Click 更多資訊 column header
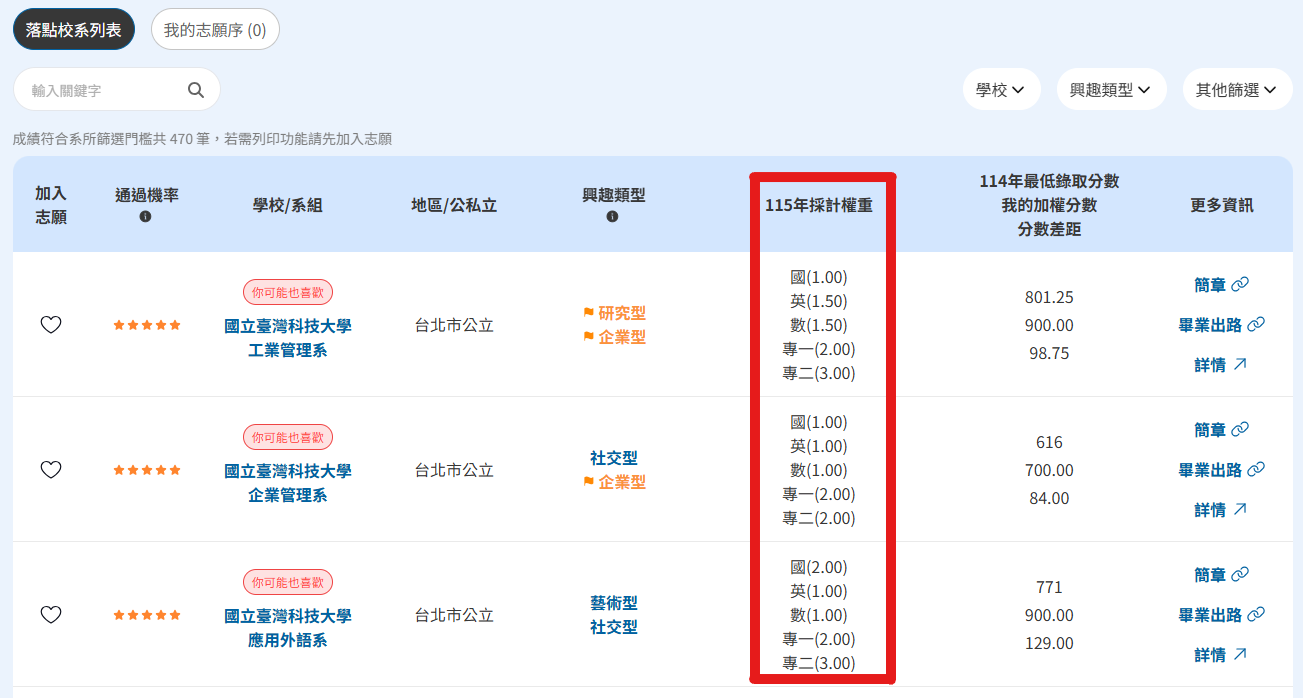 (1221, 206)
